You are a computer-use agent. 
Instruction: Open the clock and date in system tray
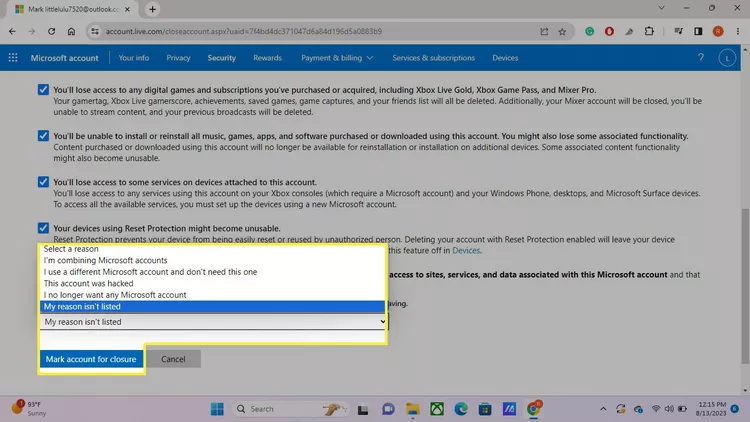click(x=712, y=409)
